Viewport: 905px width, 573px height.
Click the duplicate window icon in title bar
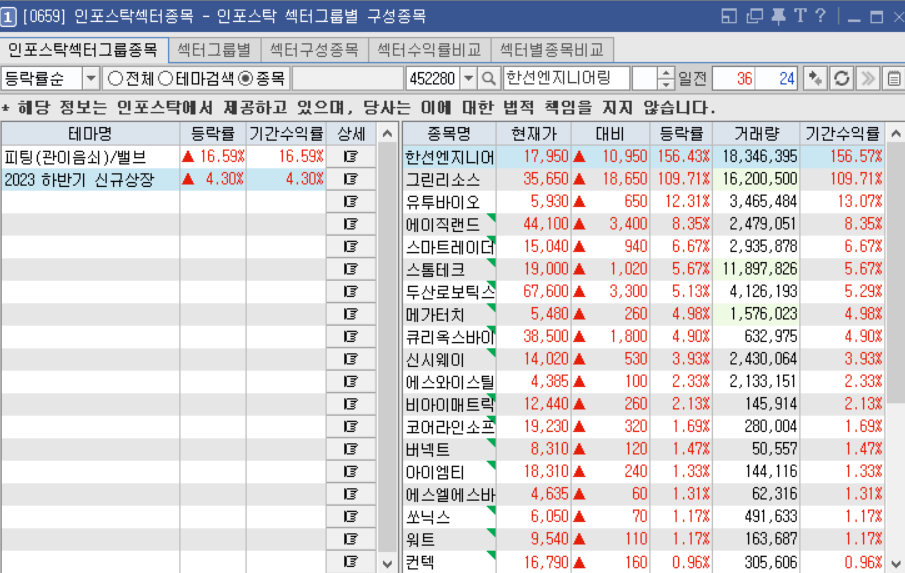pyautogui.click(x=754, y=16)
